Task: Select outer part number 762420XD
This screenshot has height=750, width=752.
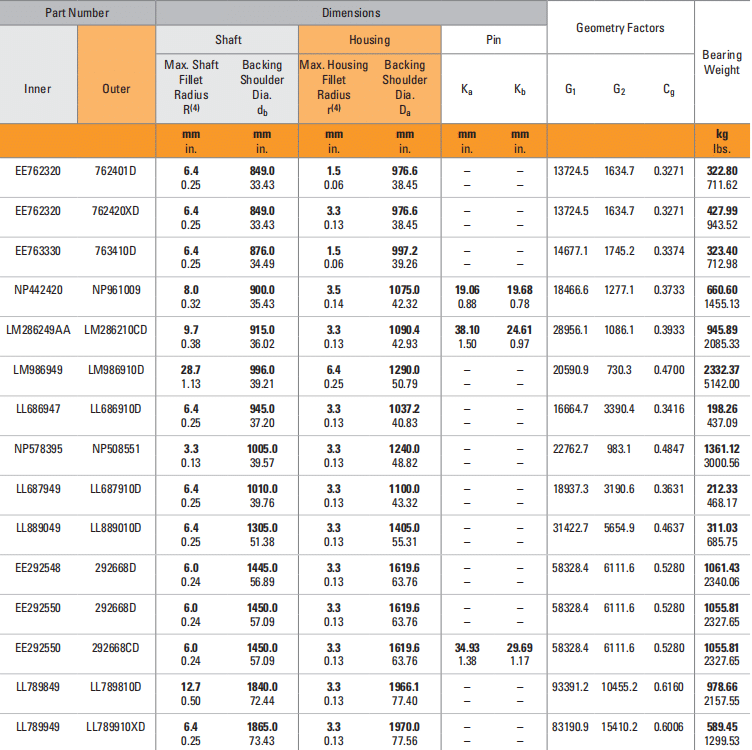Action: [x=116, y=211]
